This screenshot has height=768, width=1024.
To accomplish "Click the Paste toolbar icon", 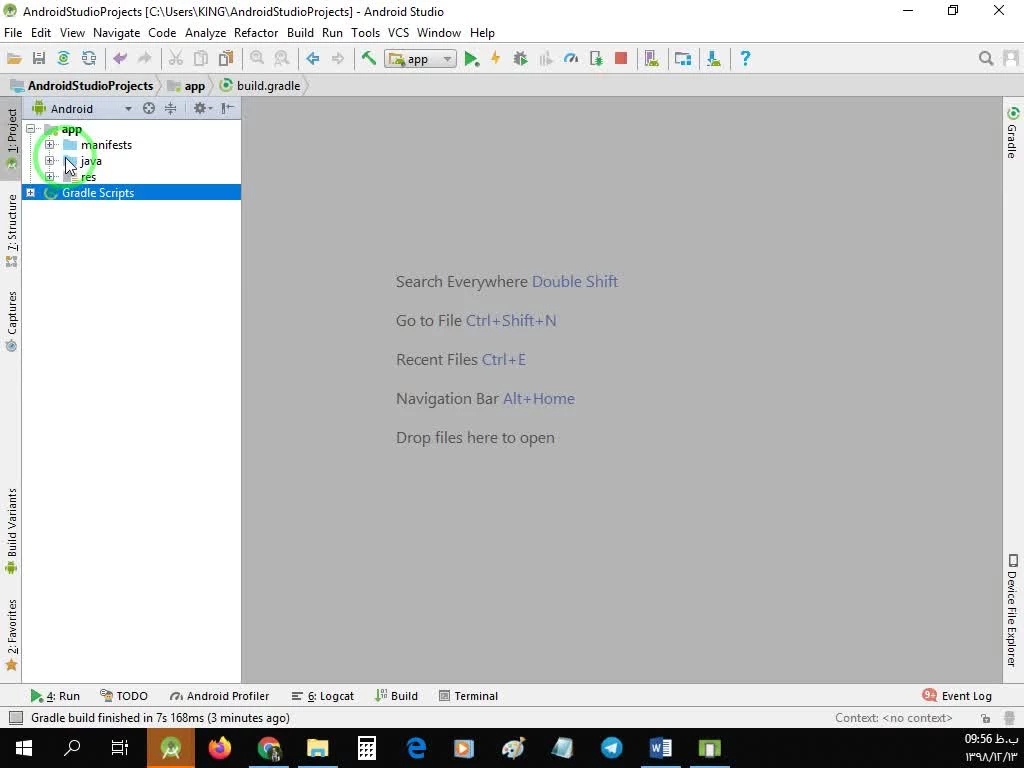I will click(x=226, y=59).
